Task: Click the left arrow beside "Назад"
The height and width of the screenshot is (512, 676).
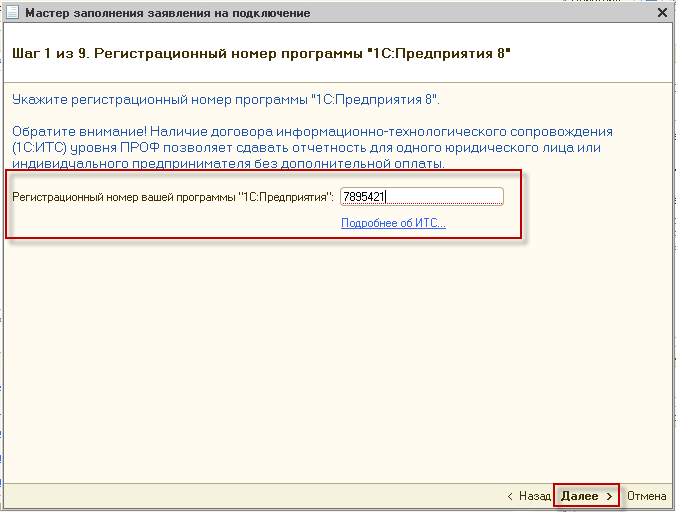Action: point(511,496)
